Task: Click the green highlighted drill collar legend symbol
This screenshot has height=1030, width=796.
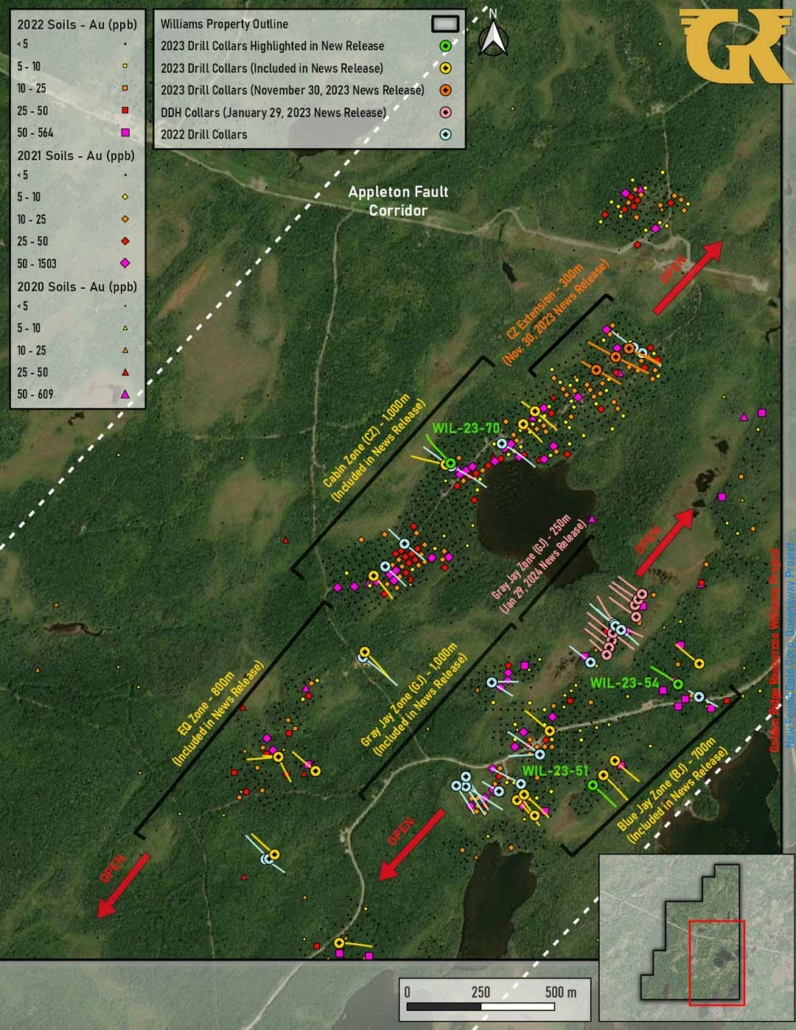Action: point(445,46)
